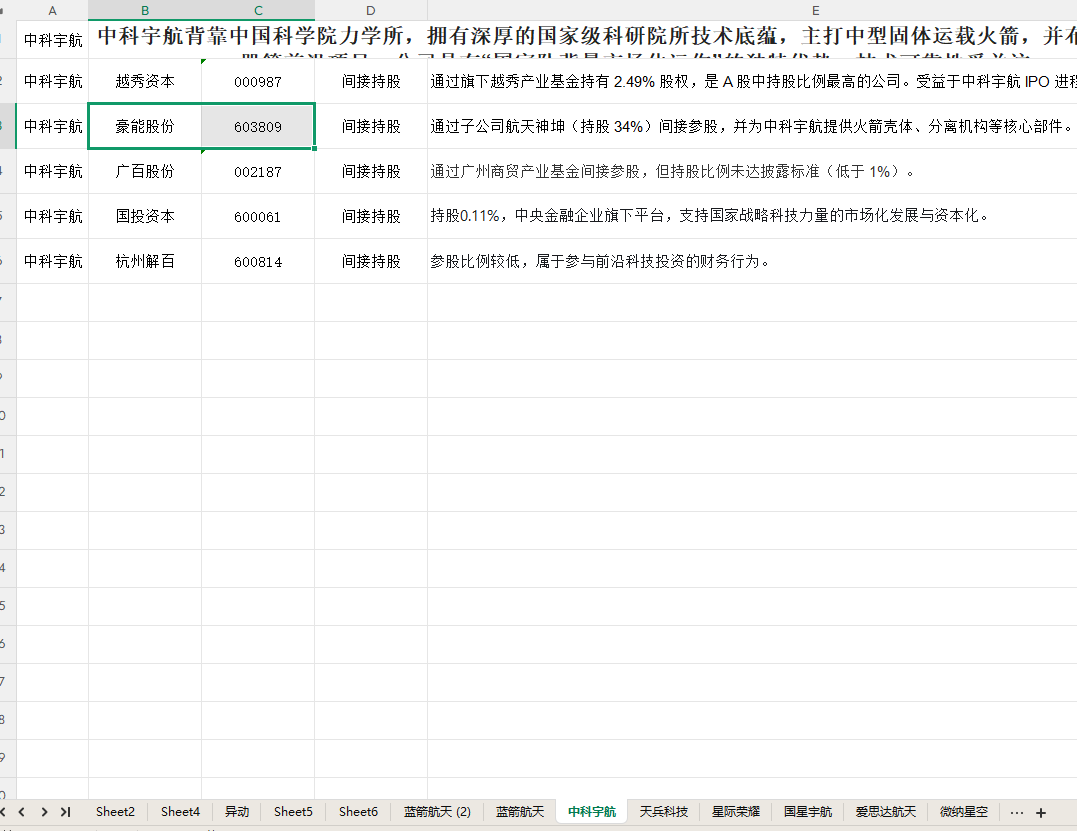Click description starting 通过子公司航天神坤
Screen dimensions: 1077x831
click(751, 126)
